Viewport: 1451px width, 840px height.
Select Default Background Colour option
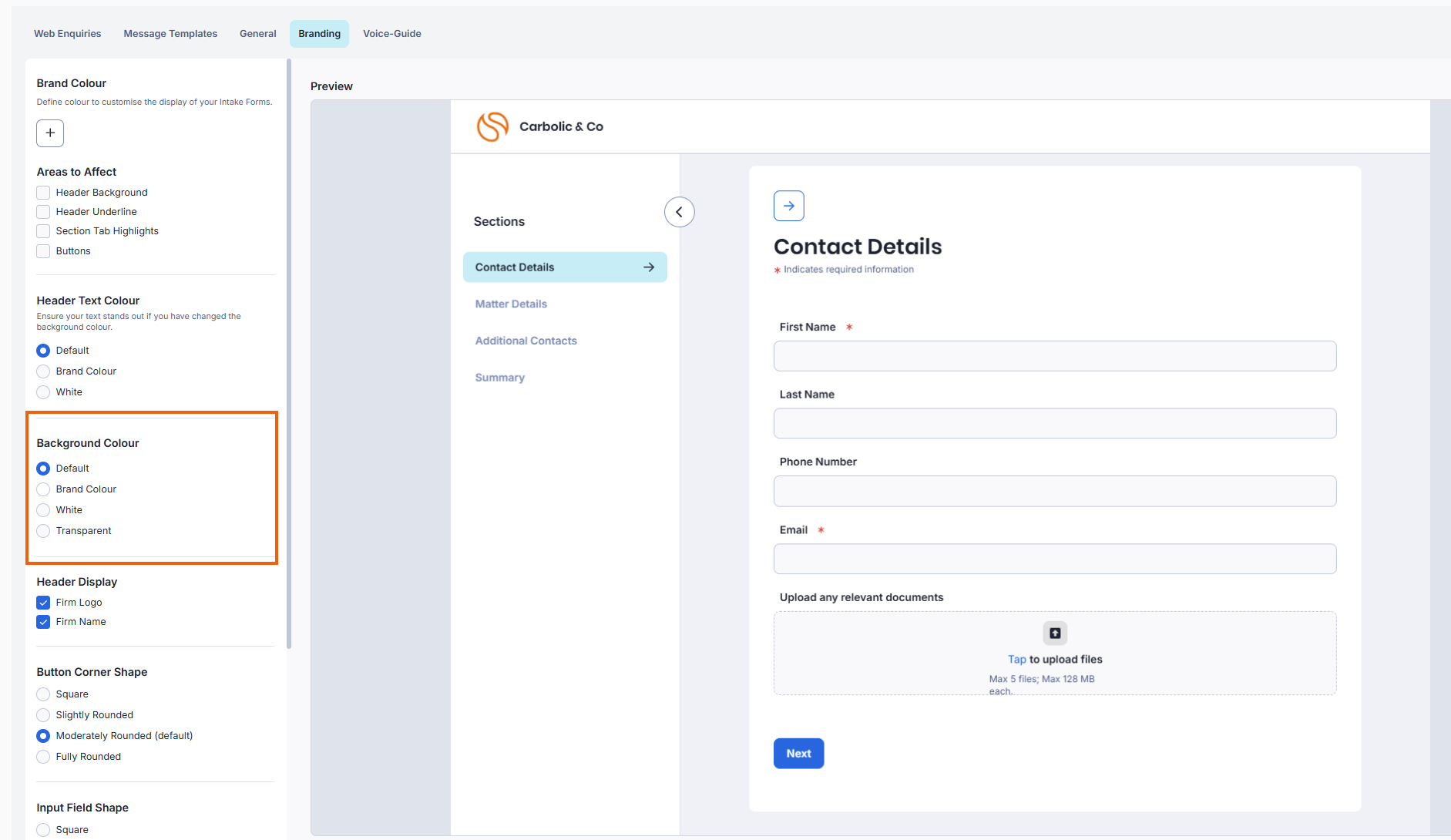(43, 469)
